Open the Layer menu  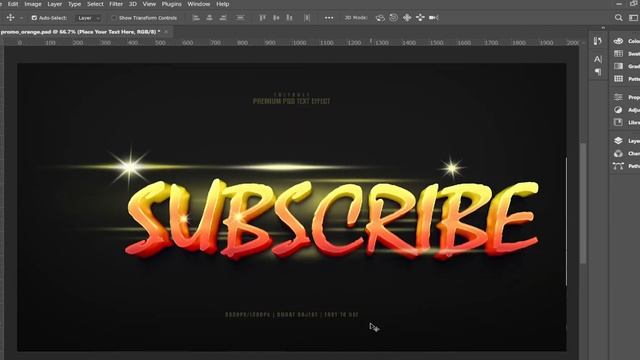tap(55, 4)
